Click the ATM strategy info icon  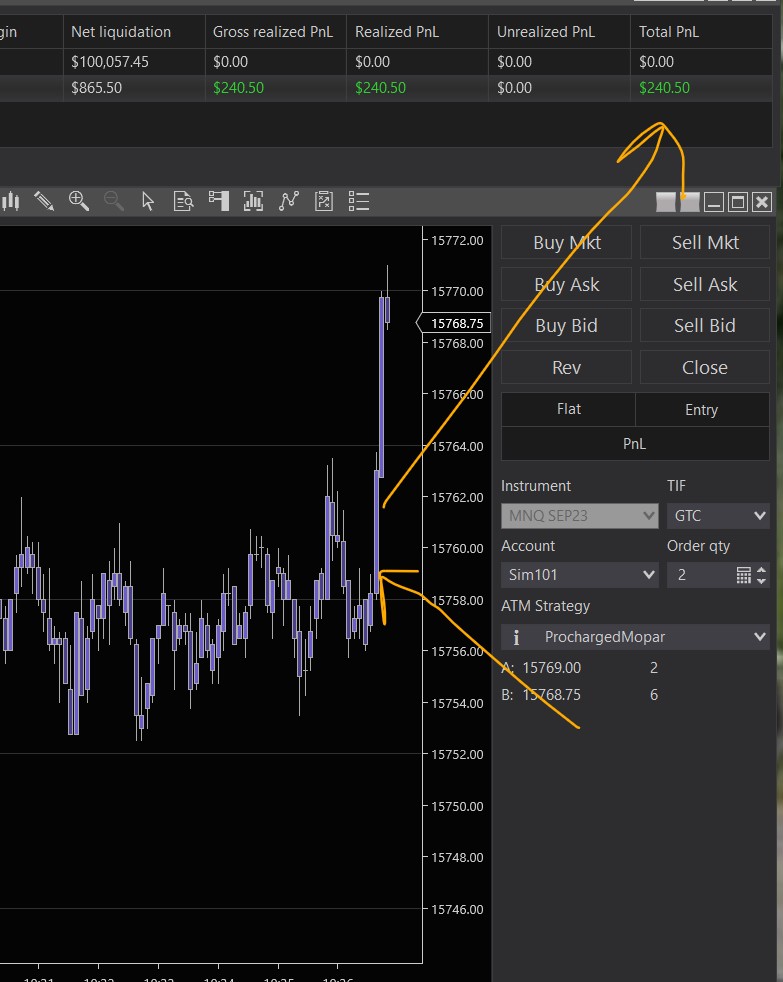pos(516,637)
